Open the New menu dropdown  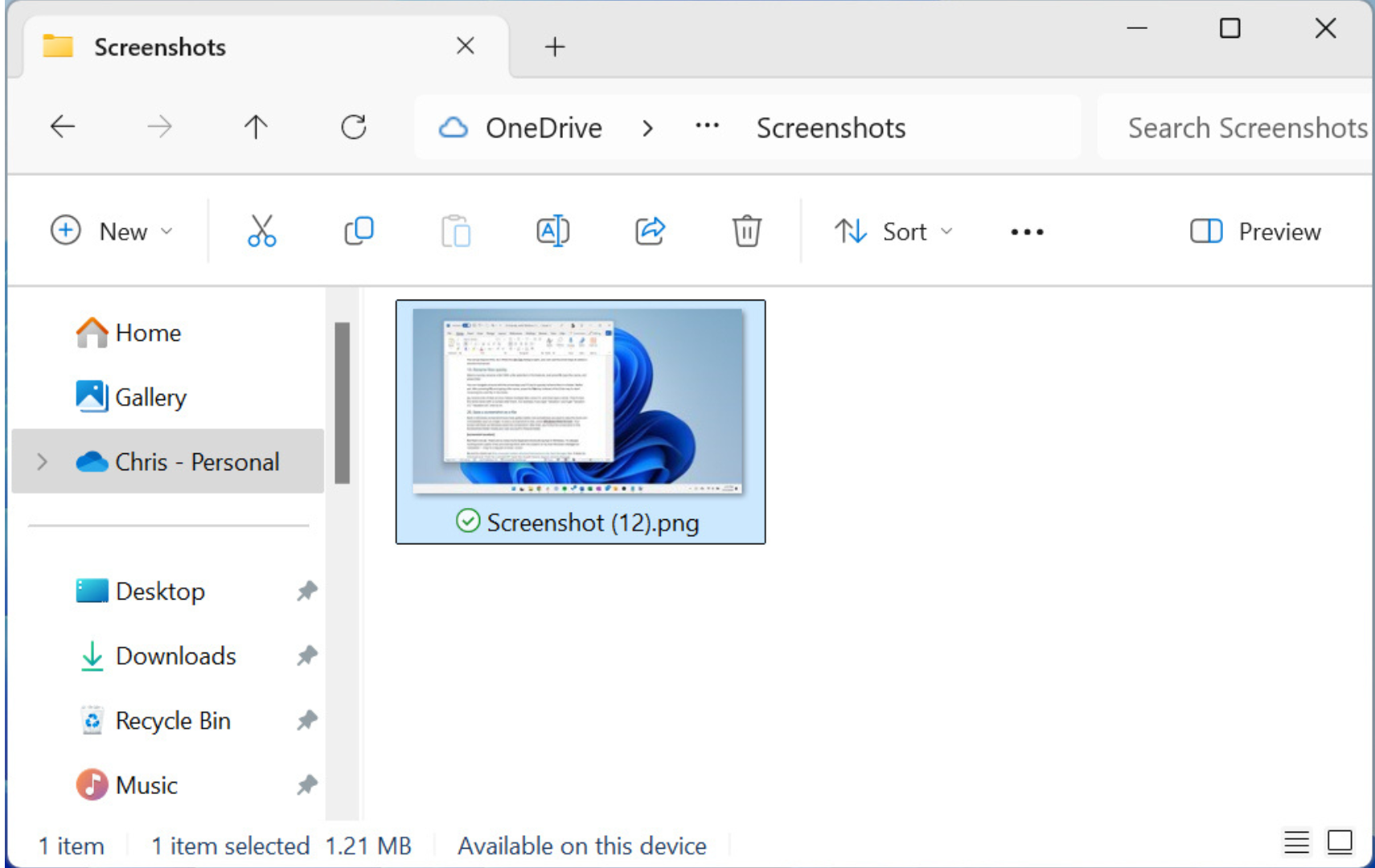tap(113, 231)
